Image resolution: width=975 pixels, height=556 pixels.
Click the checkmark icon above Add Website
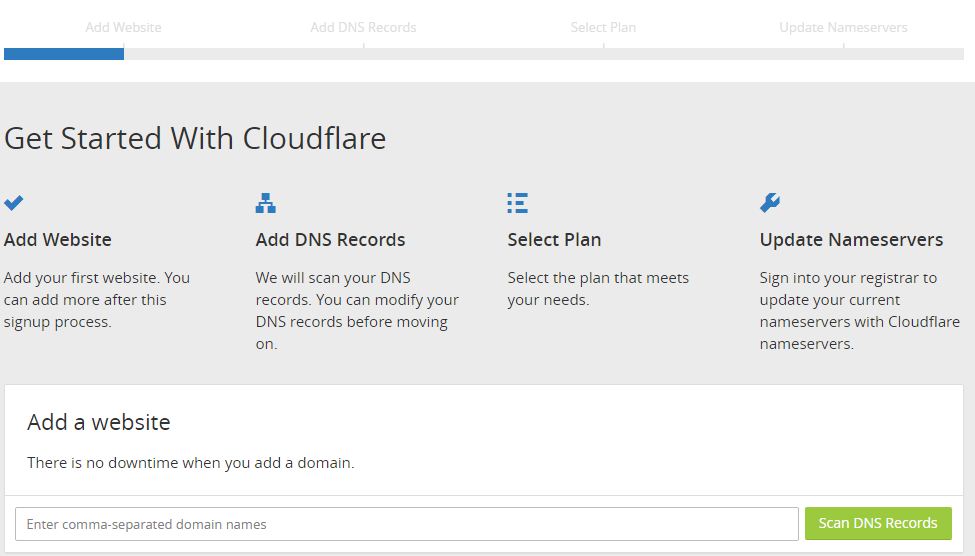[x=14, y=203]
